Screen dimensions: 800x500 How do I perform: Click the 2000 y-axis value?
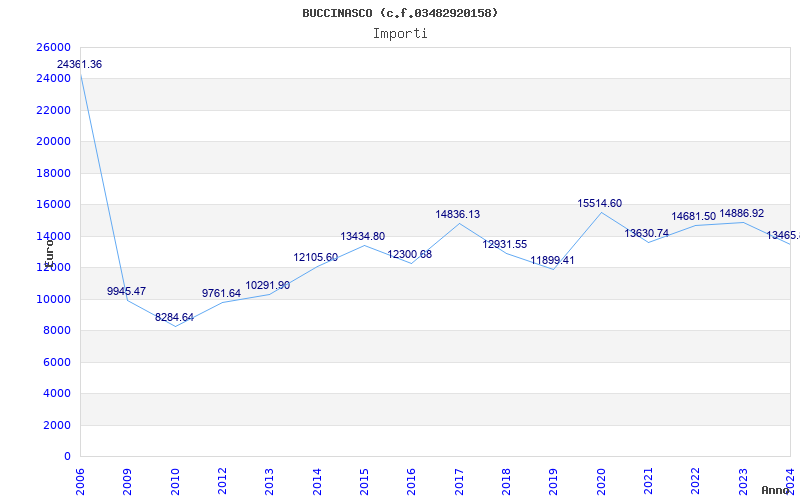[x=56, y=426]
